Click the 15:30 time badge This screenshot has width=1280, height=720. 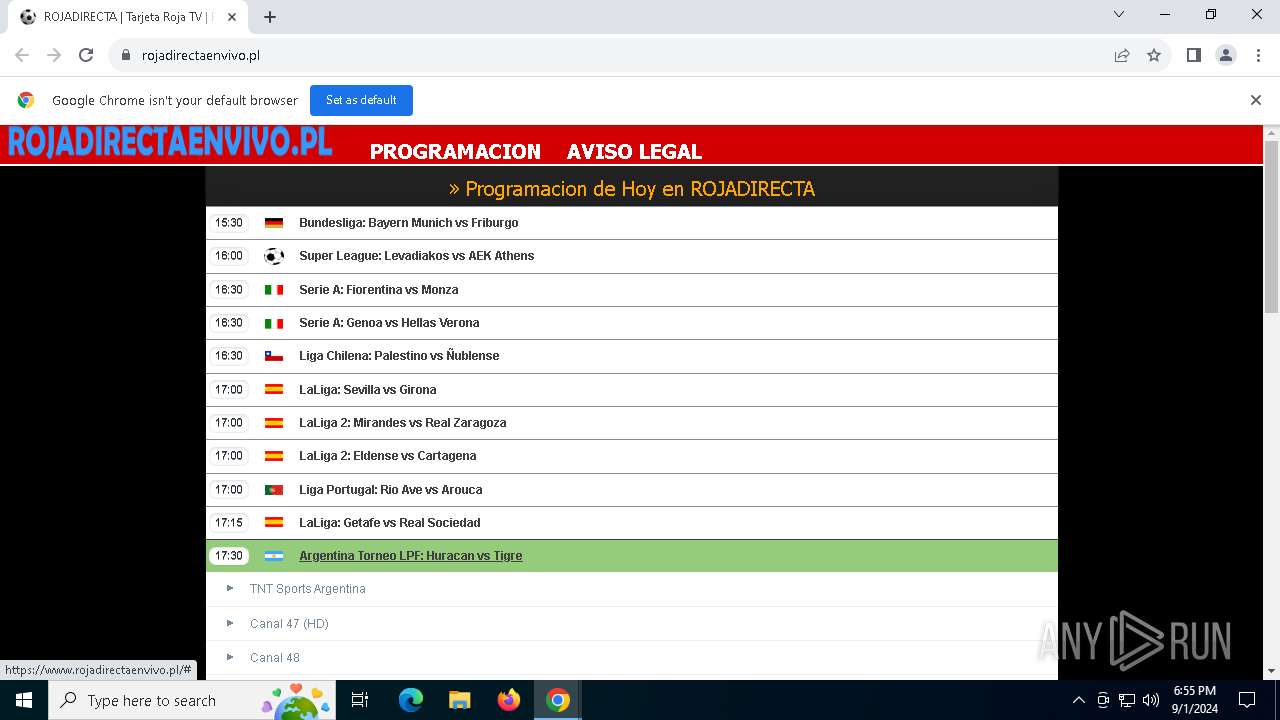[228, 223]
